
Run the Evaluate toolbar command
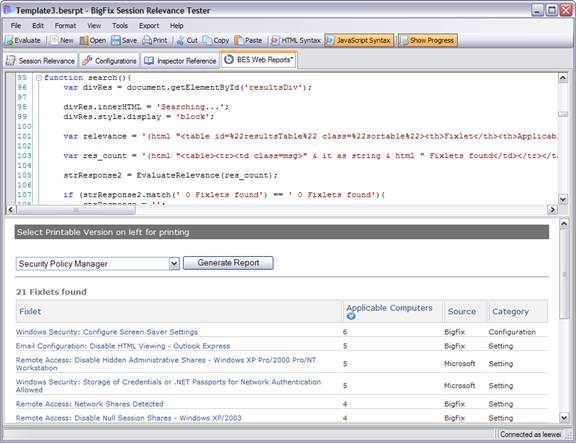pyautogui.click(x=23, y=40)
